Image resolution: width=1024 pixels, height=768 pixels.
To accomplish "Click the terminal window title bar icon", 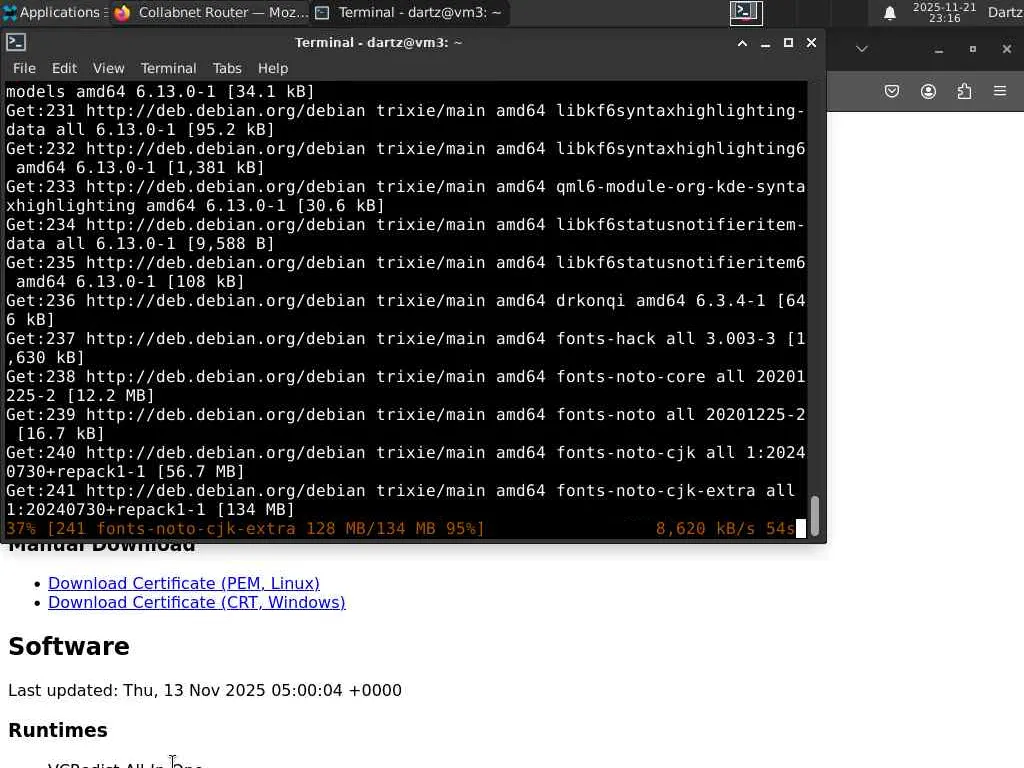I will (16, 42).
